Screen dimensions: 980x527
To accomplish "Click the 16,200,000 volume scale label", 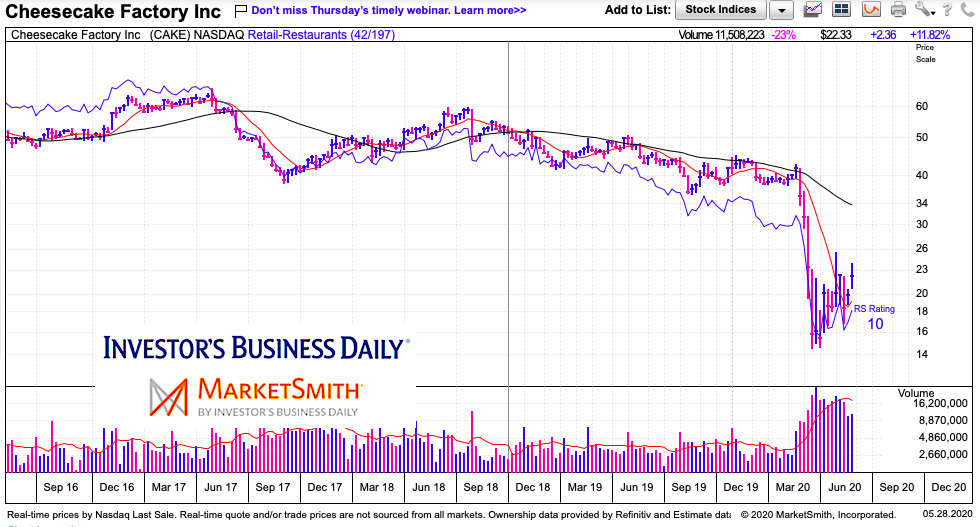I will point(941,404).
